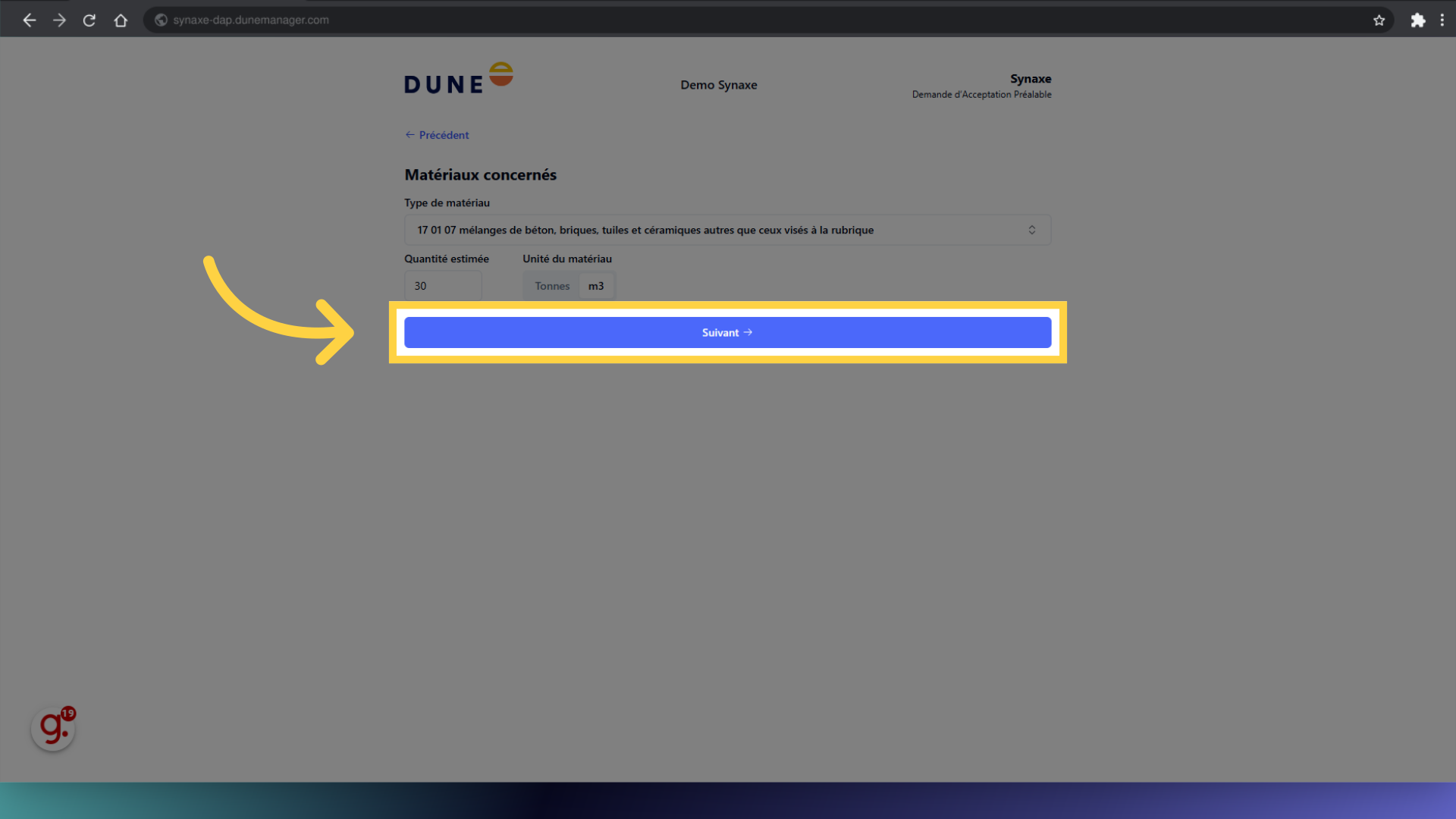Click the DUNE logo
1456x819 pixels.
coord(458,79)
